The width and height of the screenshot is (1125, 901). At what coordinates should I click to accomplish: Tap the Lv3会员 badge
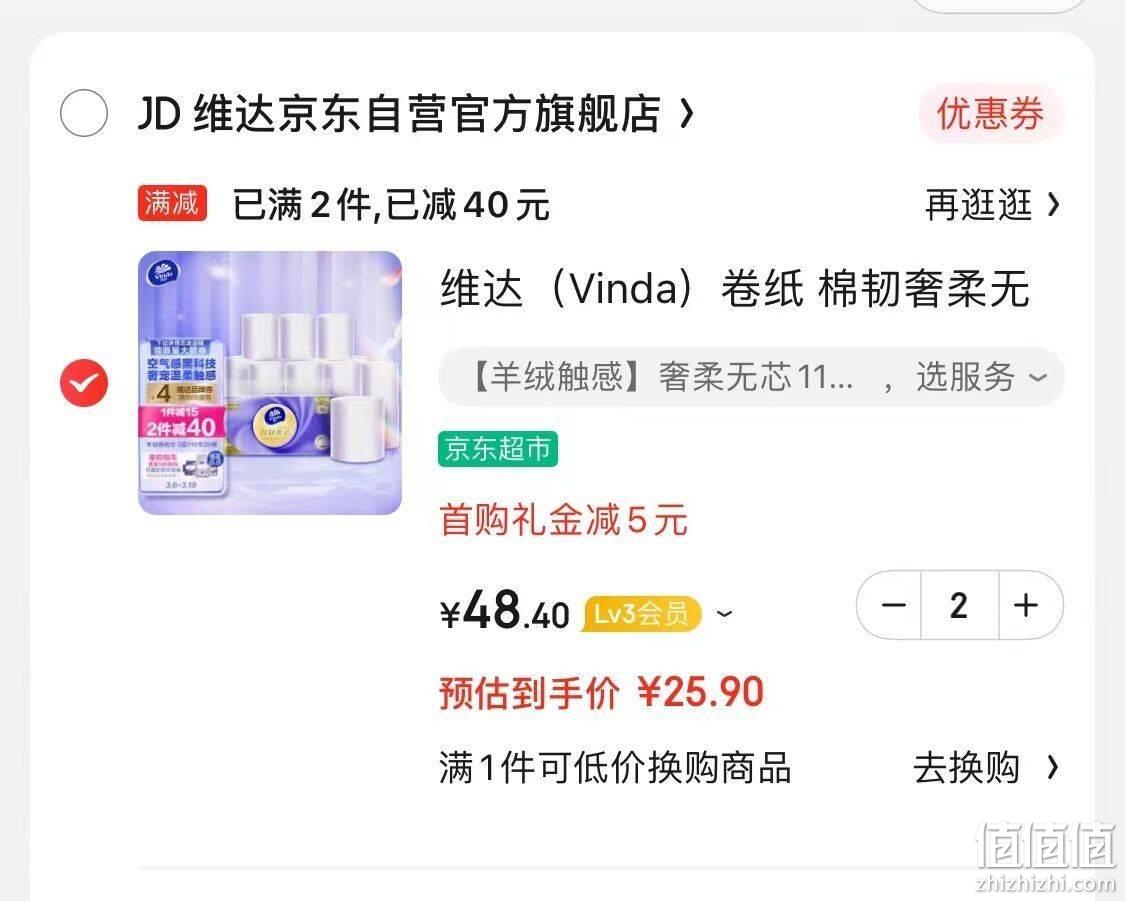click(641, 614)
